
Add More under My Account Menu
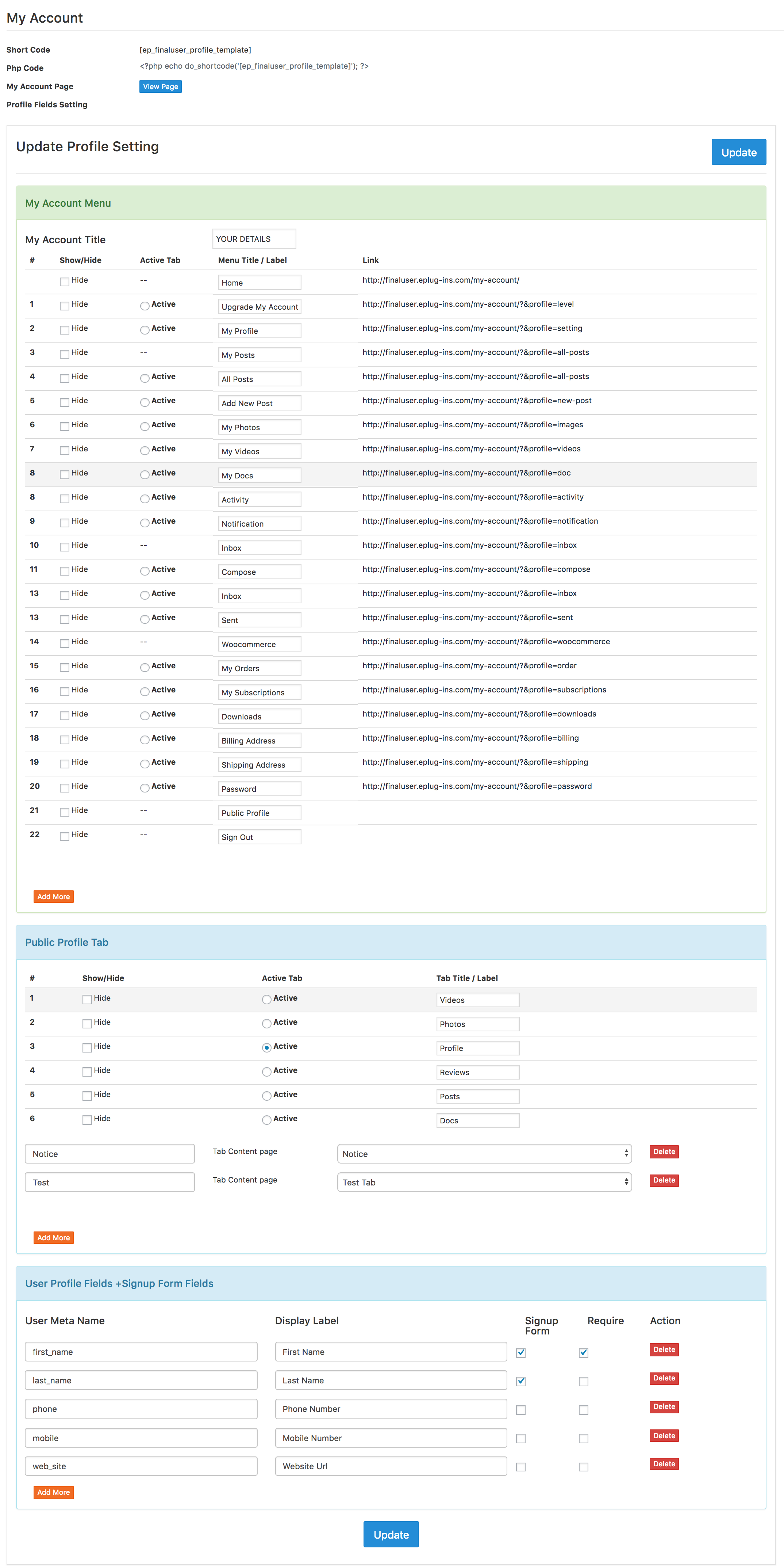coord(54,896)
